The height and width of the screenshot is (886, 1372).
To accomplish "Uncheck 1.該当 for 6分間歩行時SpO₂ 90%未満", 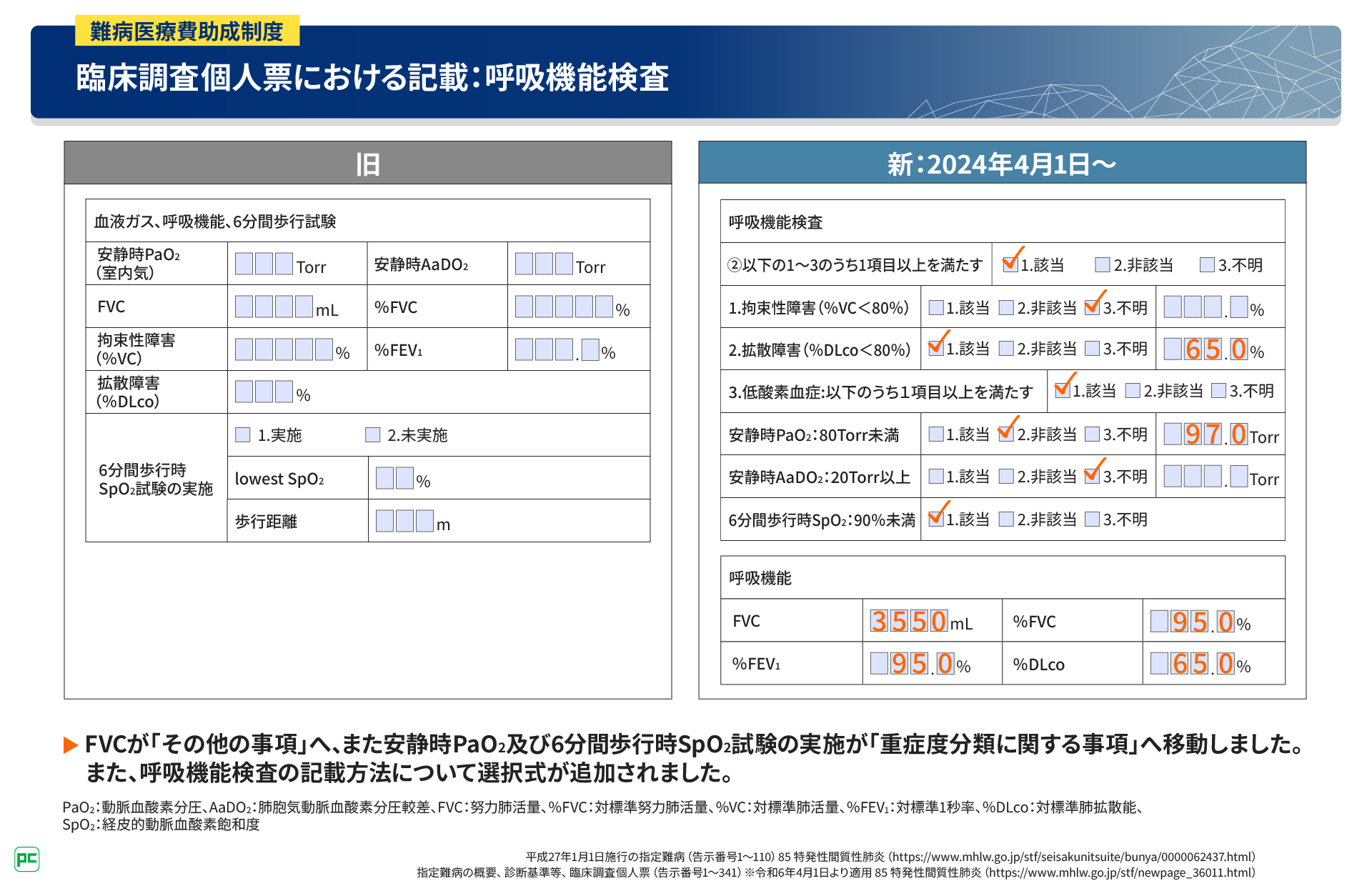I will coord(935,519).
